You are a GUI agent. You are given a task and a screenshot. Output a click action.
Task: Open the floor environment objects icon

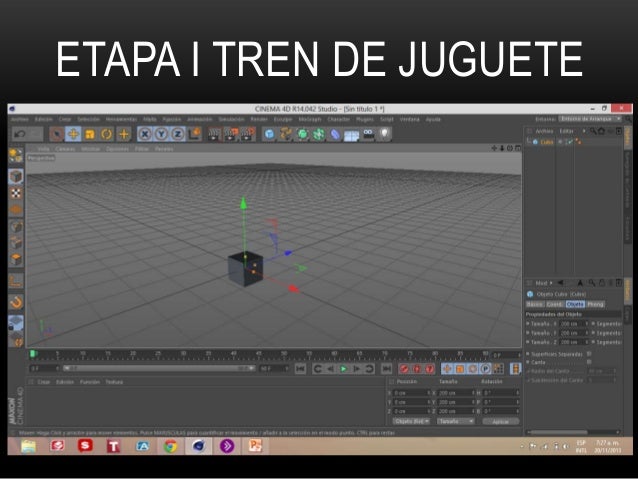tap(352, 135)
